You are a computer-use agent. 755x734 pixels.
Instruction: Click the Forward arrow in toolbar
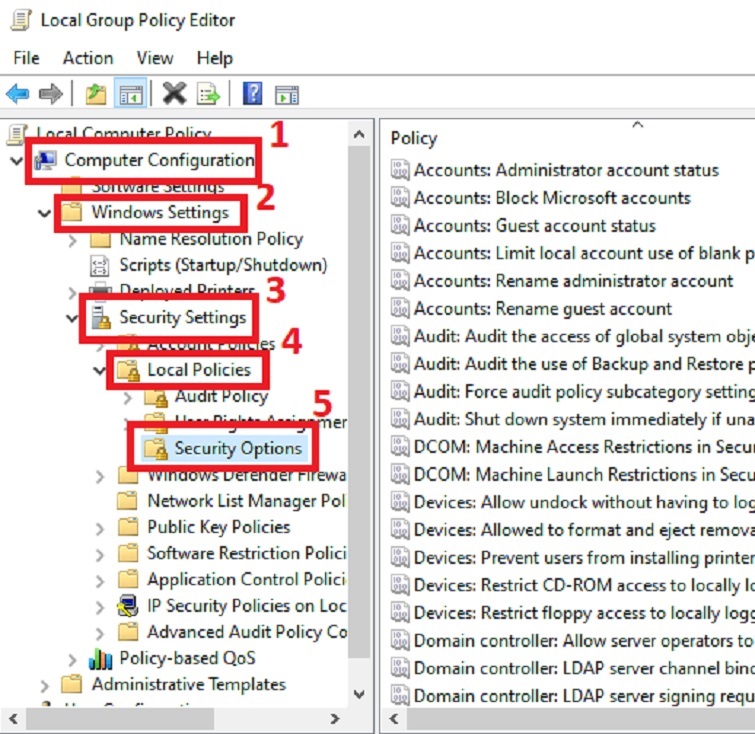[50, 94]
